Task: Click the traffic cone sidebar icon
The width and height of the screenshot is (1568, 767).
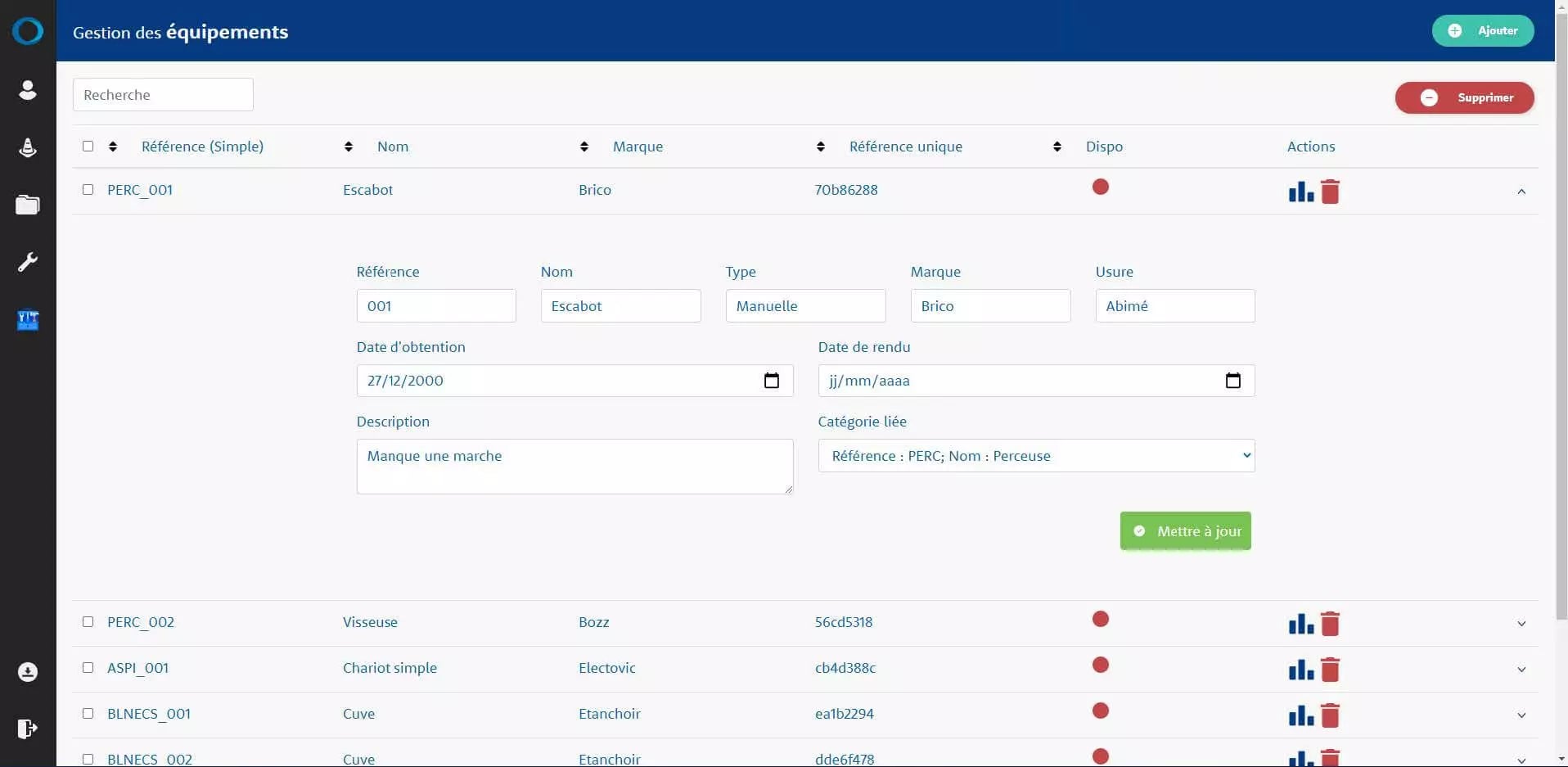Action: coord(28,147)
